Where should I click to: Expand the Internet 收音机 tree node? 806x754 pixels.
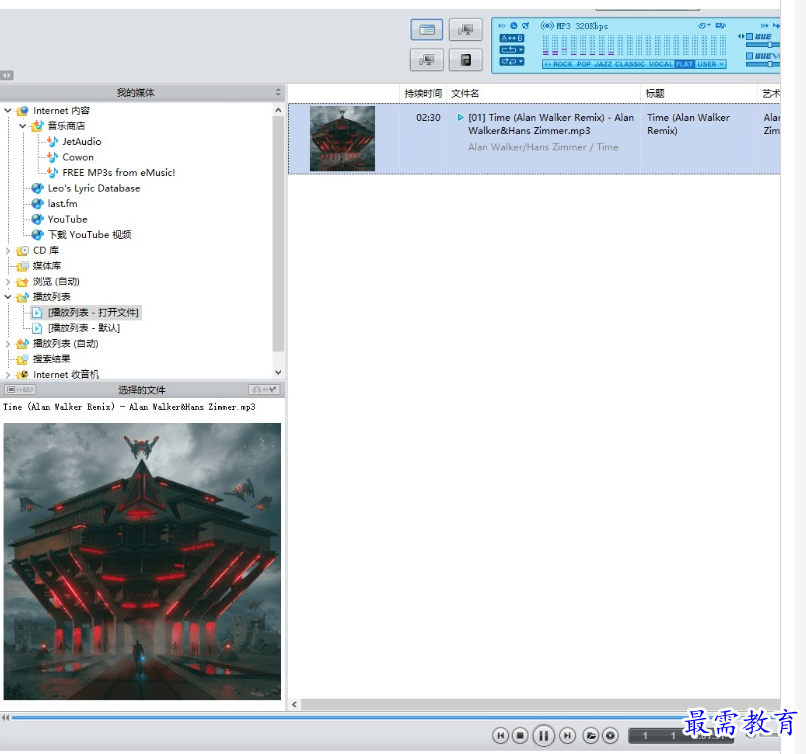[x=8, y=375]
